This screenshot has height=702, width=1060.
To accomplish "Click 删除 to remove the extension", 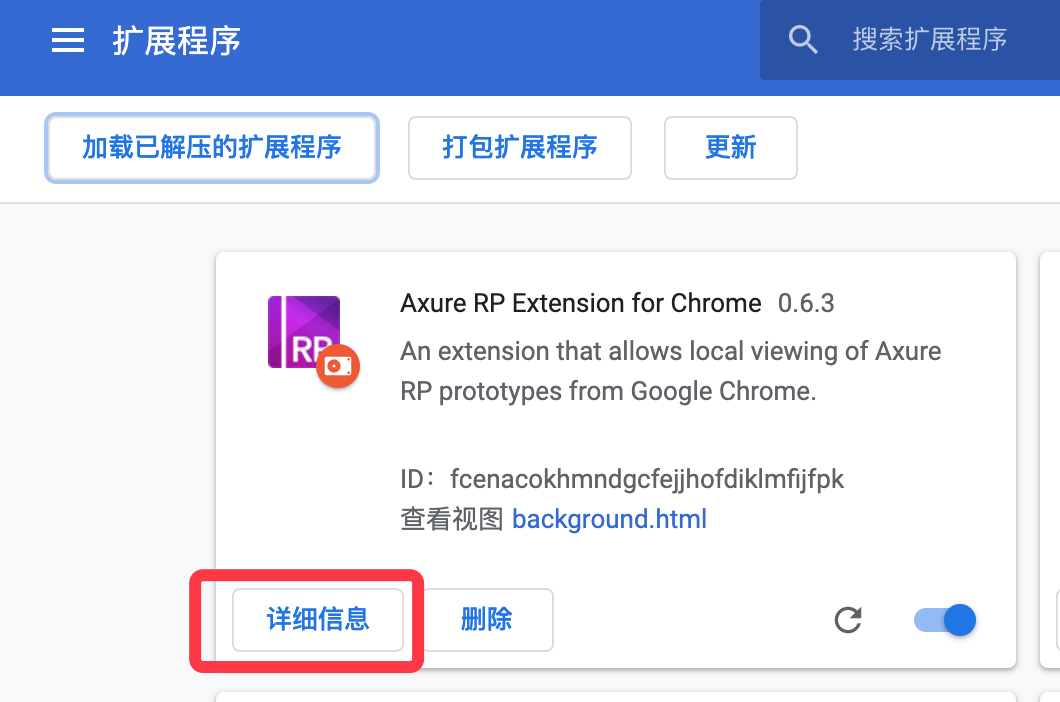I will 487,619.
